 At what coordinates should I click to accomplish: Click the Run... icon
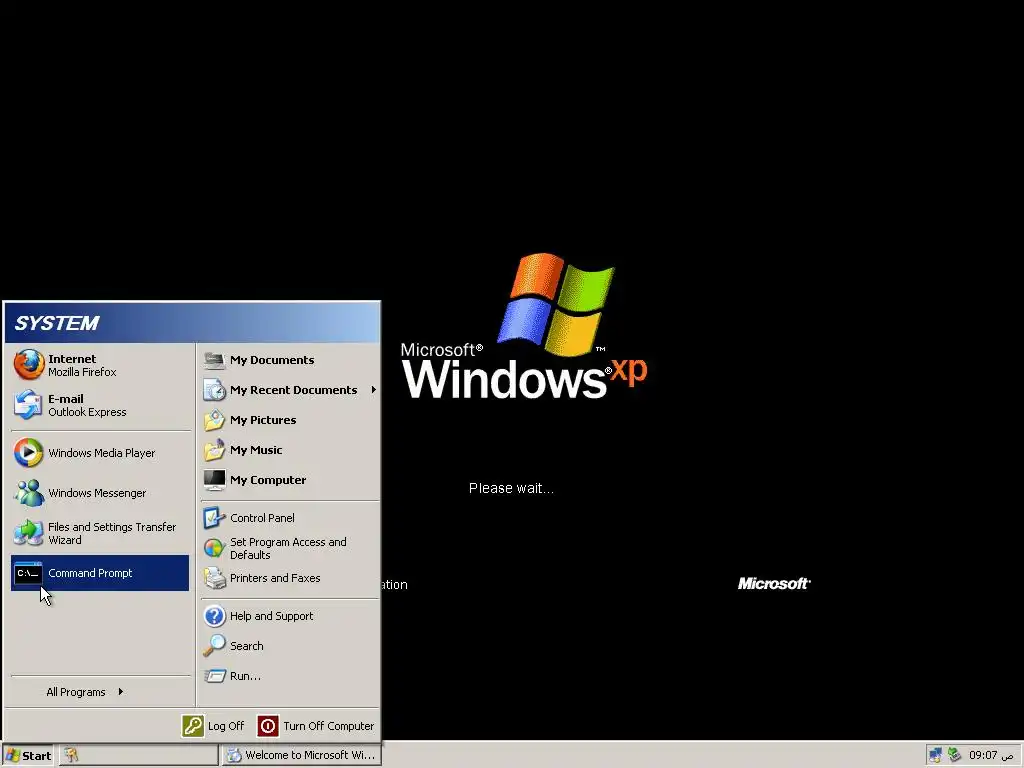(214, 676)
